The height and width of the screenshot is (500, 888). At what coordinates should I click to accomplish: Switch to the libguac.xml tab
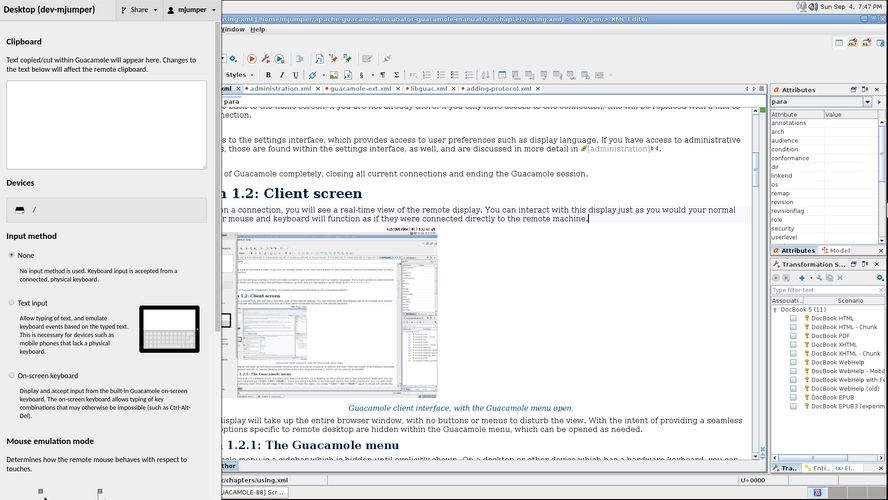(429, 89)
